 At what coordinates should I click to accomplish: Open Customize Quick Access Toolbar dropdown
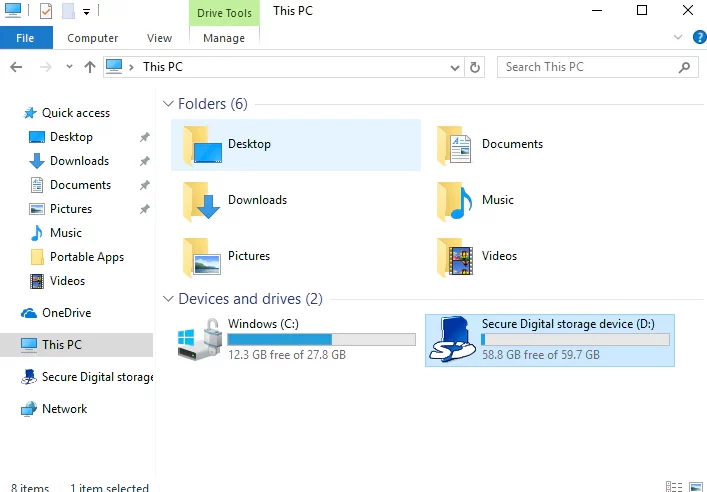pos(86,12)
